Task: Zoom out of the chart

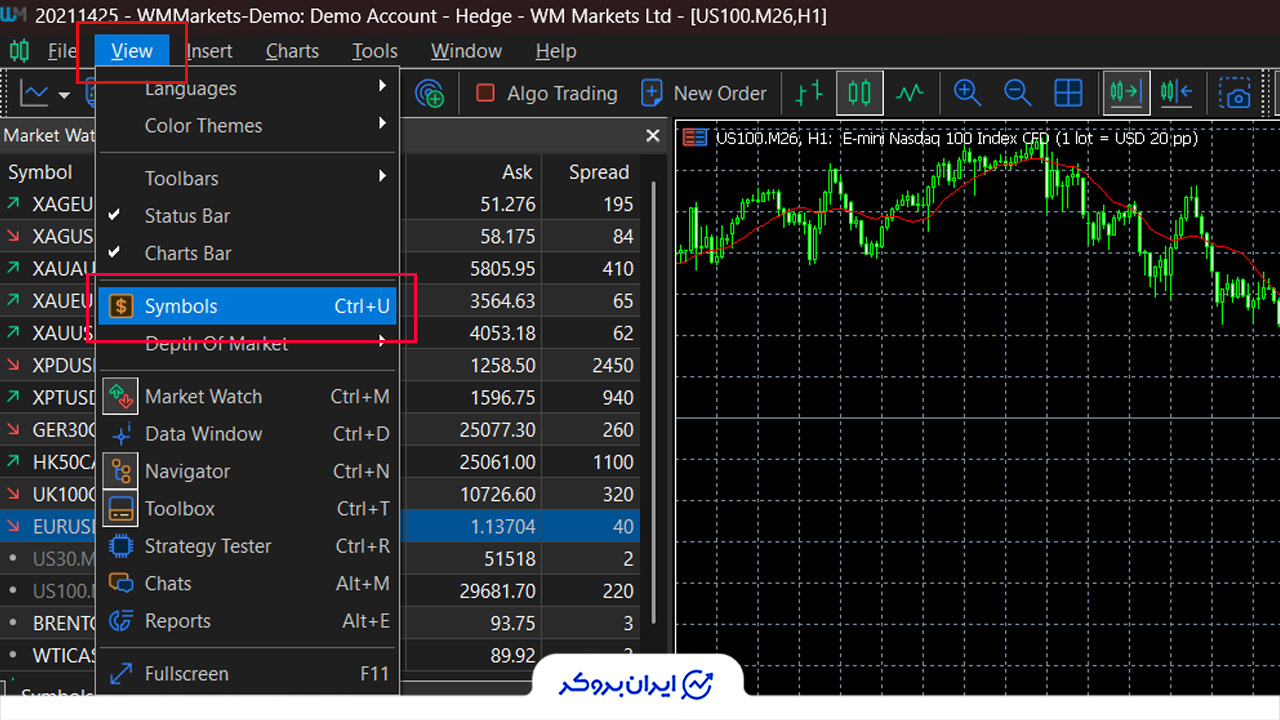Action: click(x=1018, y=93)
